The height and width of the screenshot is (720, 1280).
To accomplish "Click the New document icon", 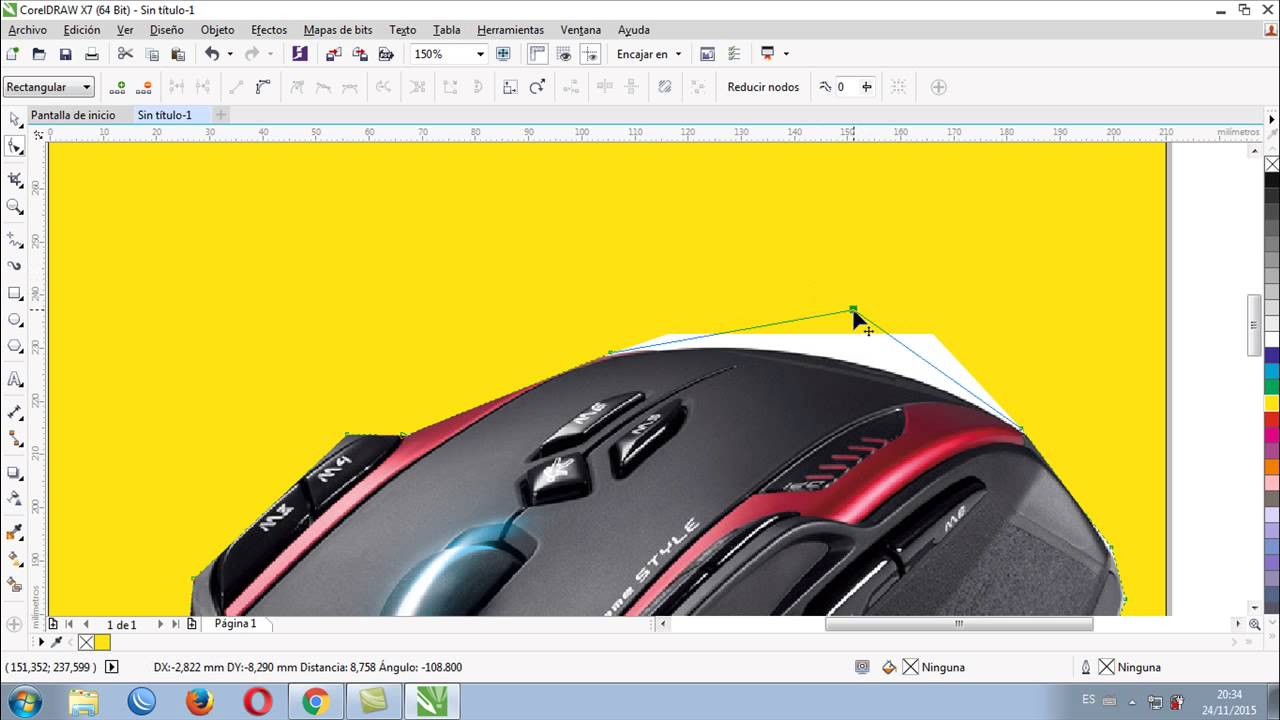I will [13, 54].
